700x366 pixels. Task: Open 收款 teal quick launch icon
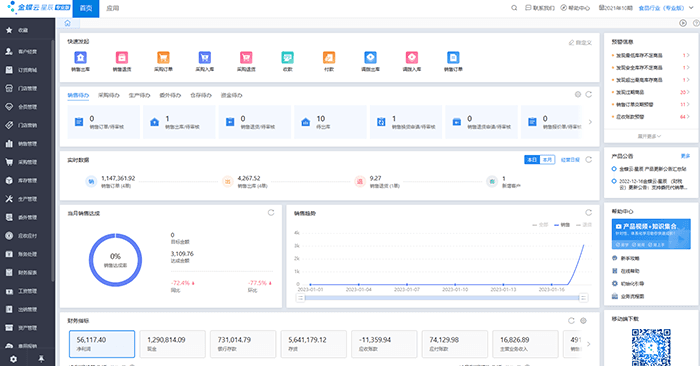(288, 58)
